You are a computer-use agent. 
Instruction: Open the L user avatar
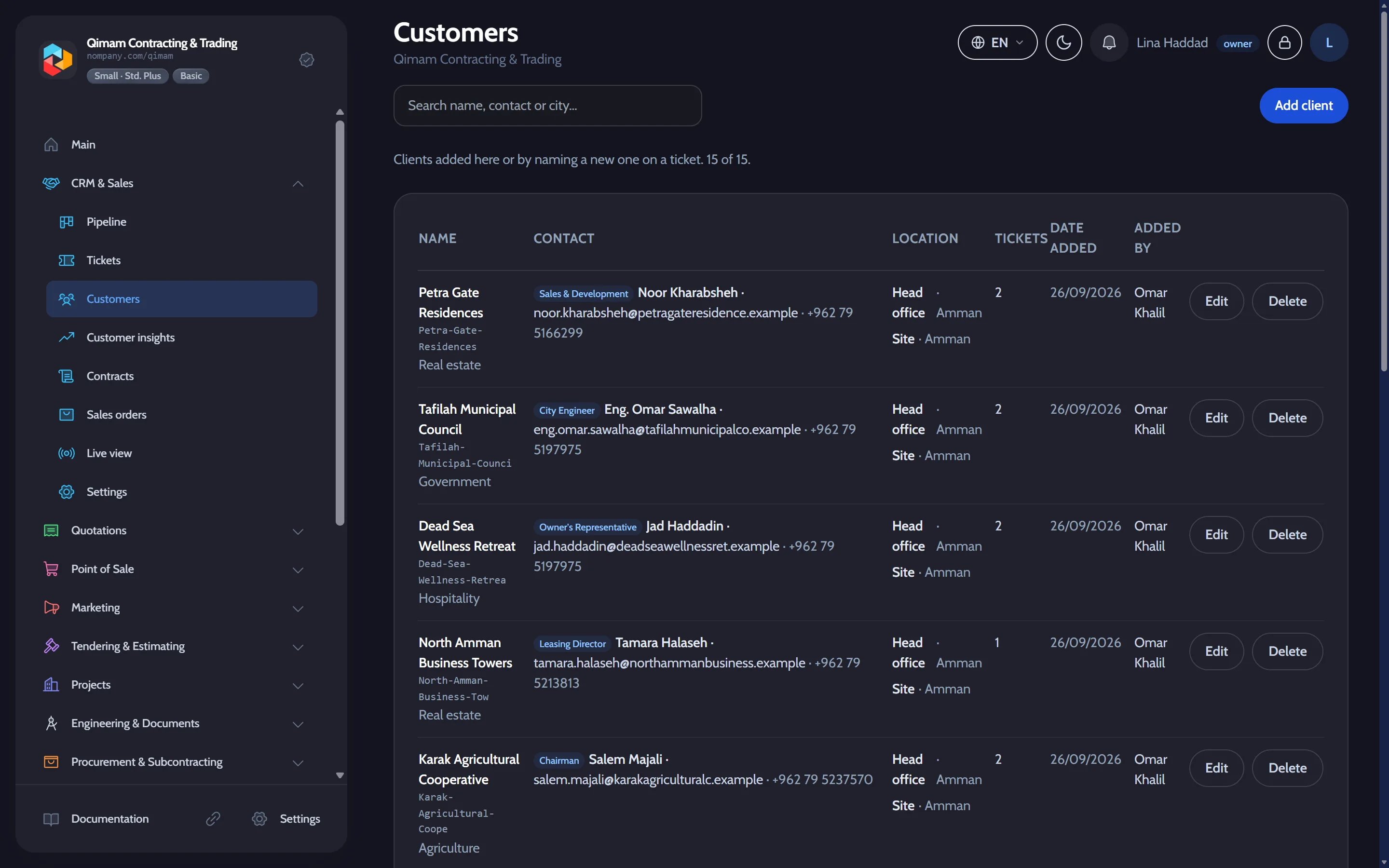click(x=1329, y=42)
